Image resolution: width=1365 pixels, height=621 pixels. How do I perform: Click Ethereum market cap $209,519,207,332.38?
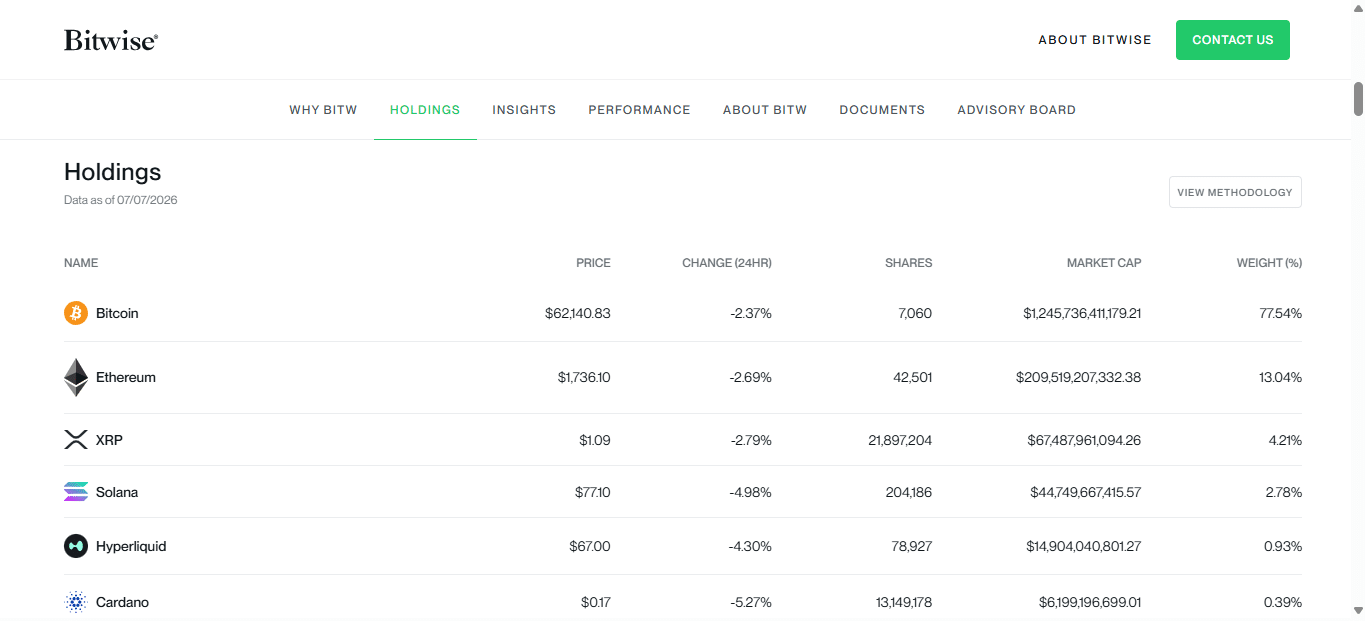tap(1079, 377)
